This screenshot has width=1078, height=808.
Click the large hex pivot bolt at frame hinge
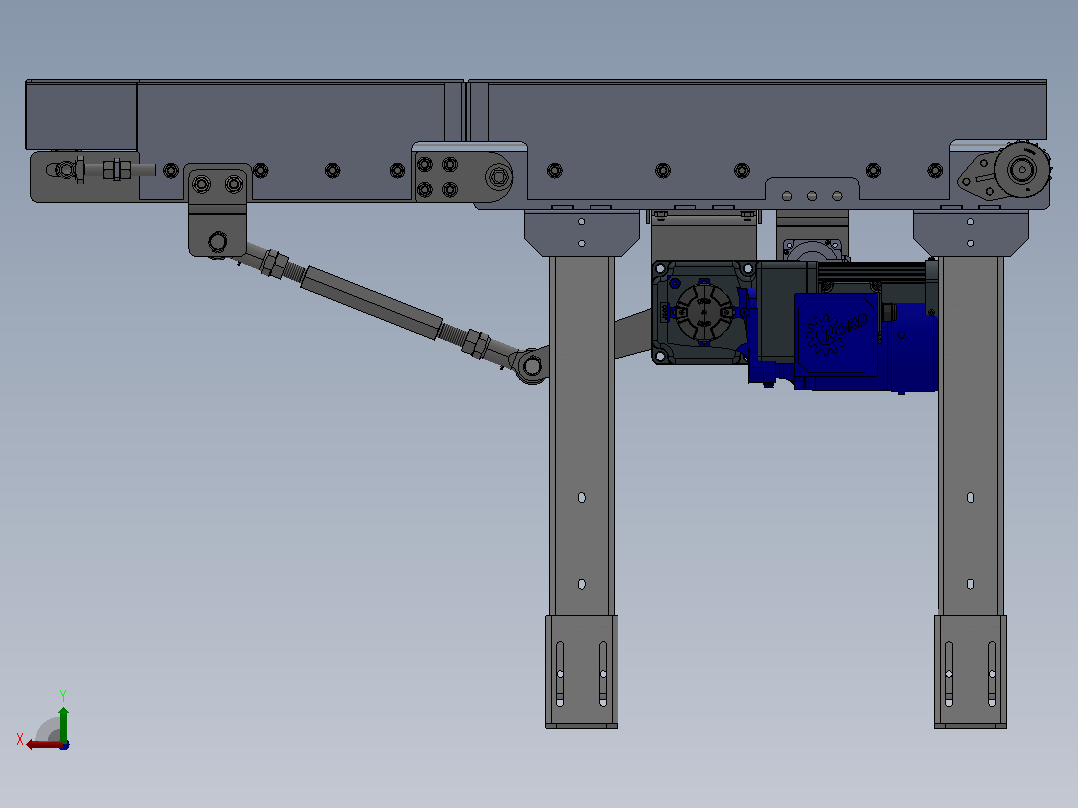[x=498, y=177]
